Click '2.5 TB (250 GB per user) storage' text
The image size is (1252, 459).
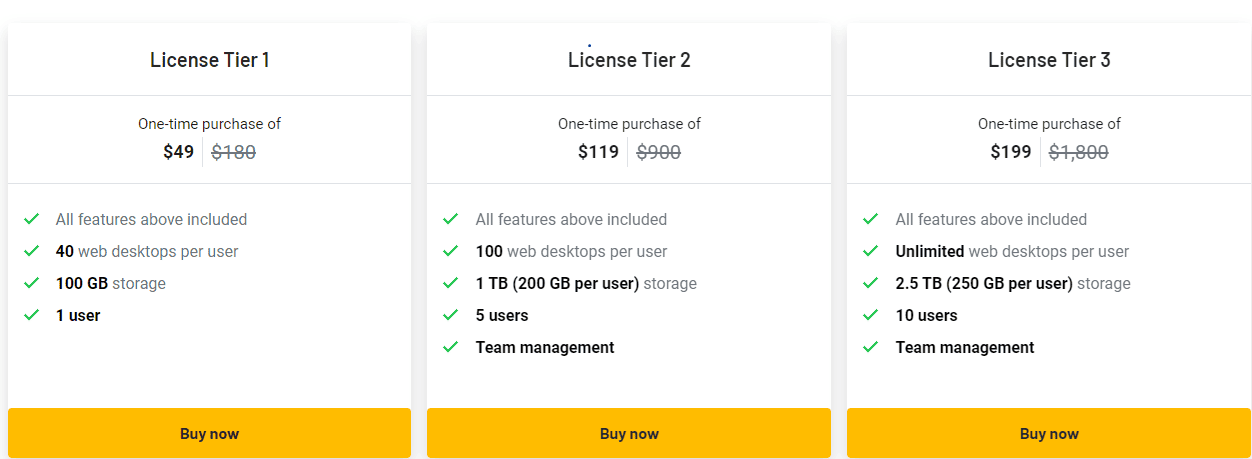click(x=1013, y=284)
